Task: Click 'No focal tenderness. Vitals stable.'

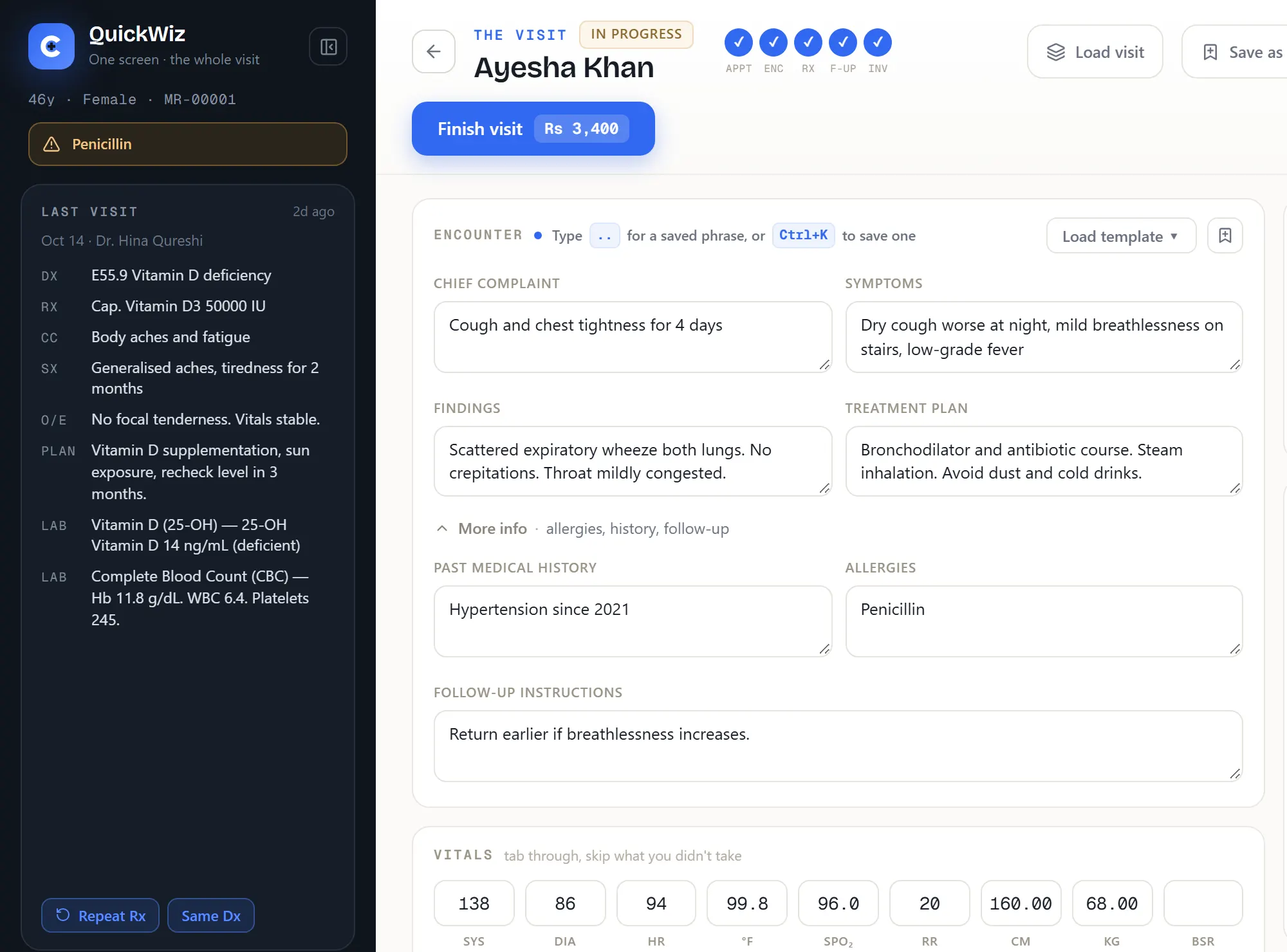Action: coord(205,419)
